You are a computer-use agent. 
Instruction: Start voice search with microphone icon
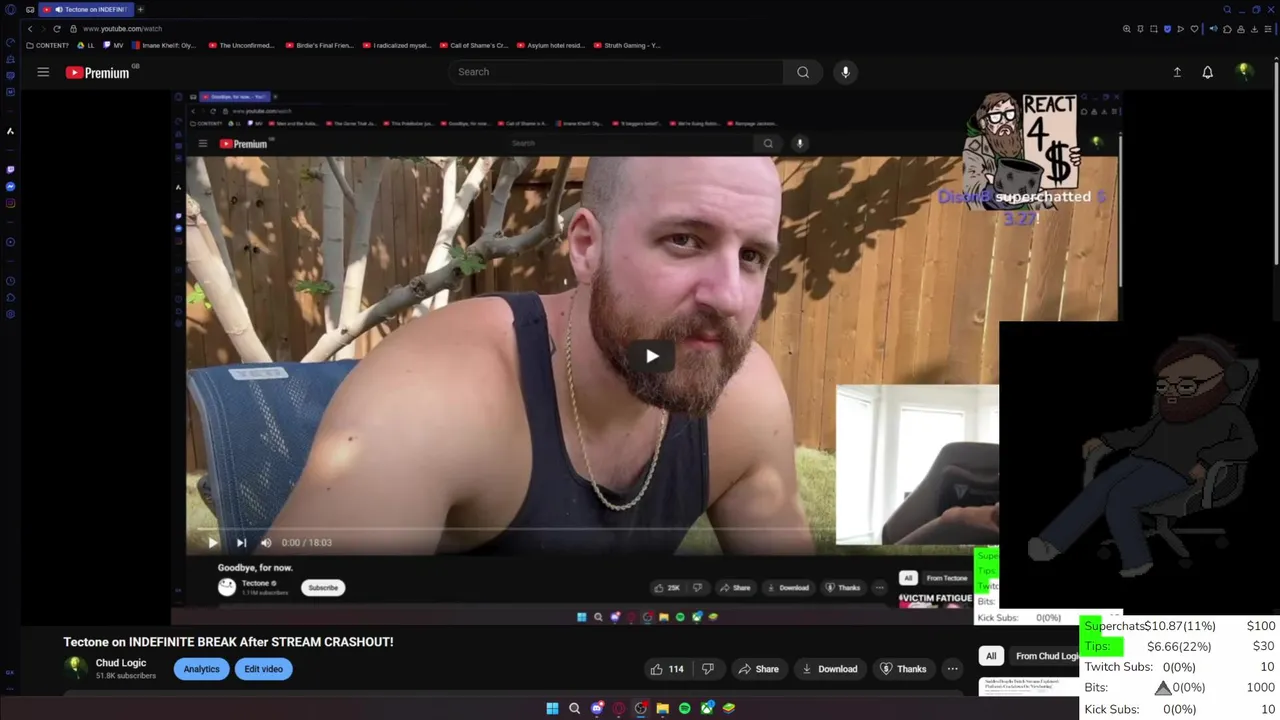(x=845, y=72)
